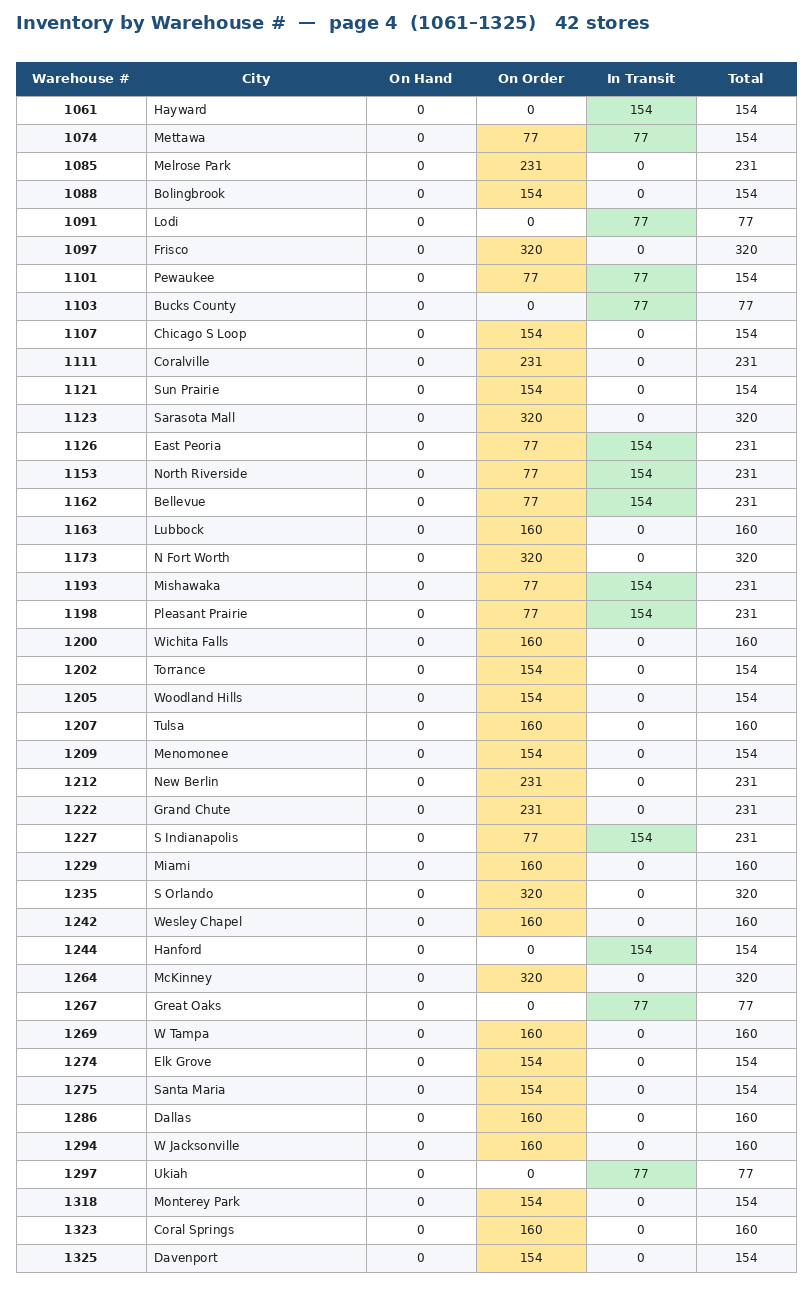This screenshot has height=1296, width=812.
Task: Click the On Order column header
Action: [x=531, y=79]
